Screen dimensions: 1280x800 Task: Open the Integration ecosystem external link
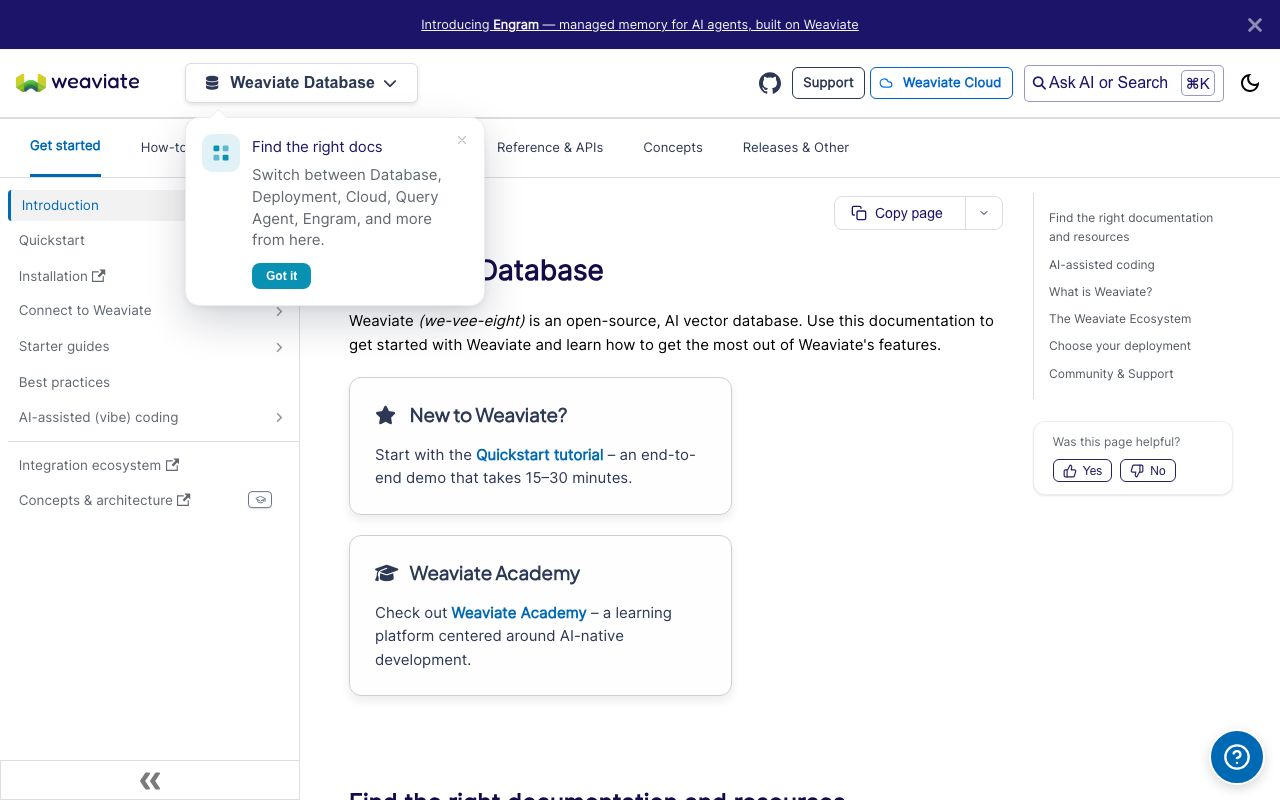coord(99,466)
